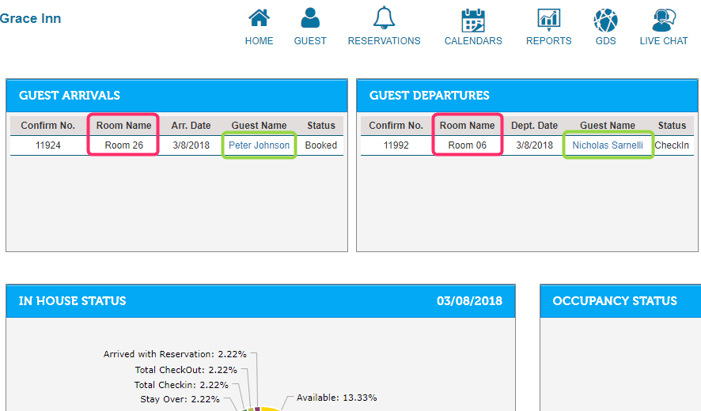Open the Live Chat headset icon
The width and height of the screenshot is (701, 411).
(663, 20)
